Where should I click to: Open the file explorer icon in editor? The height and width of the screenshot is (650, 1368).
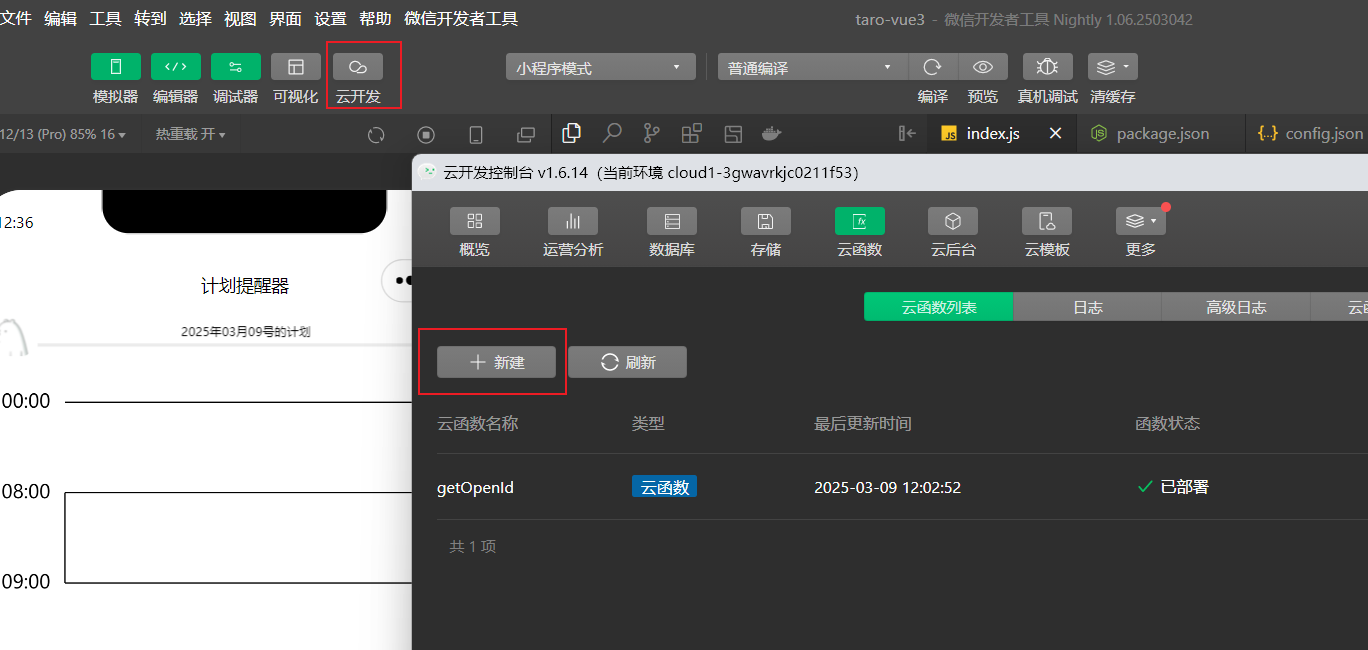(572, 133)
